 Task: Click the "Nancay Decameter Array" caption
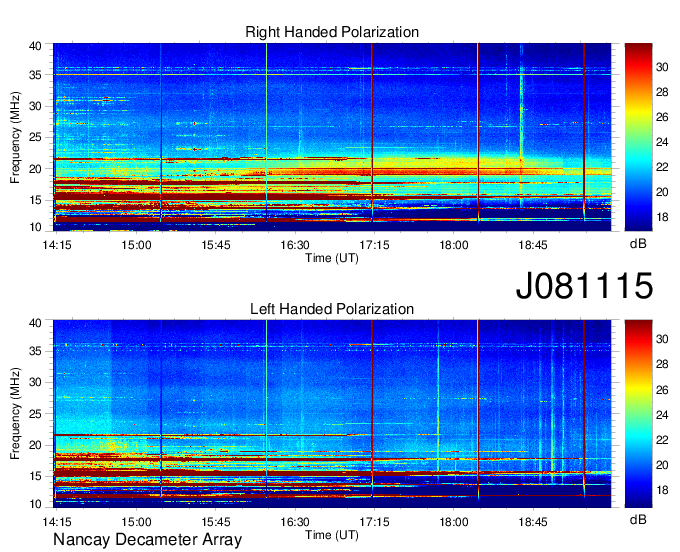tap(147, 540)
